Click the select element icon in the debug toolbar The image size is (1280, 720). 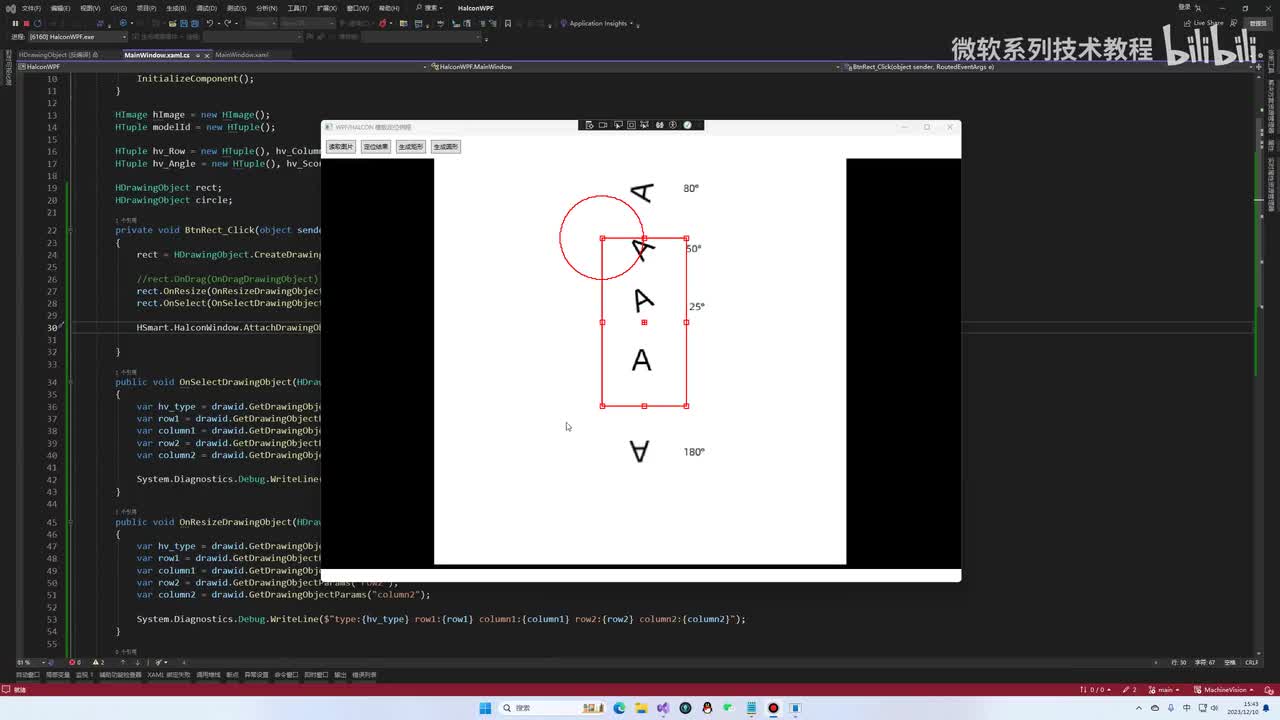618,125
